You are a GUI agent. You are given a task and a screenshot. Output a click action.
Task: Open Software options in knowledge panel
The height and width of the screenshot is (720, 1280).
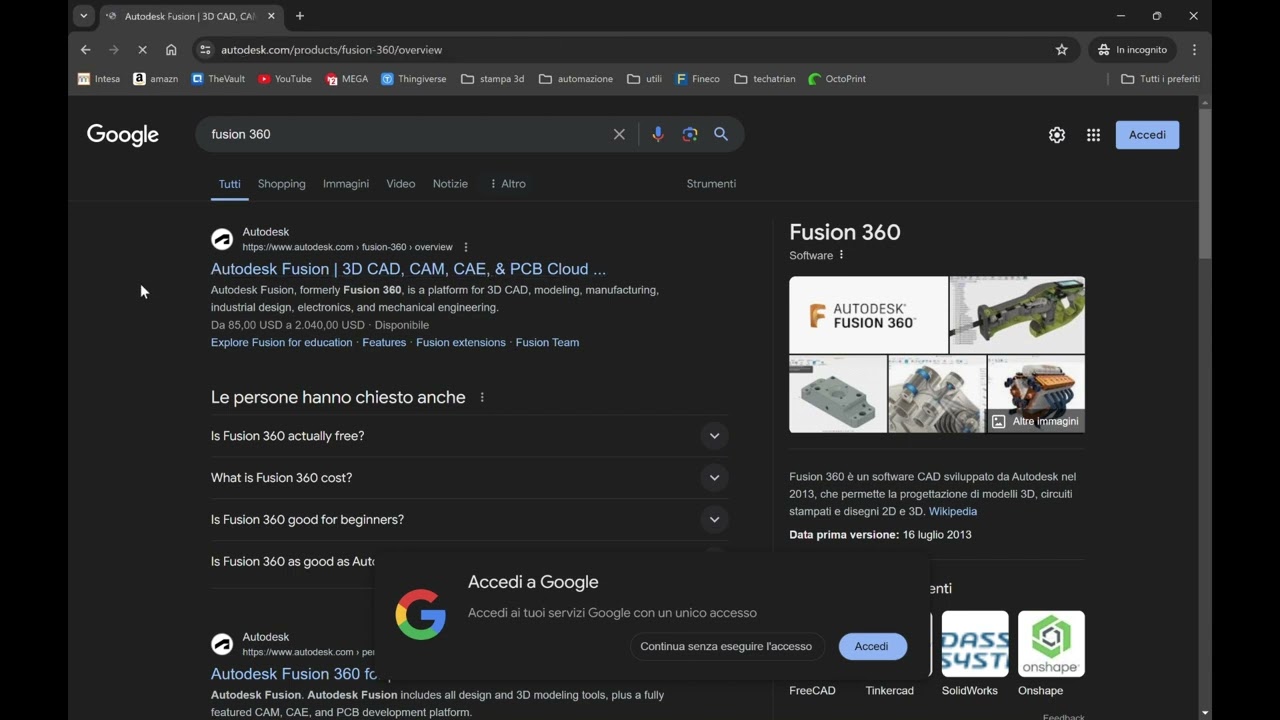[x=841, y=255]
